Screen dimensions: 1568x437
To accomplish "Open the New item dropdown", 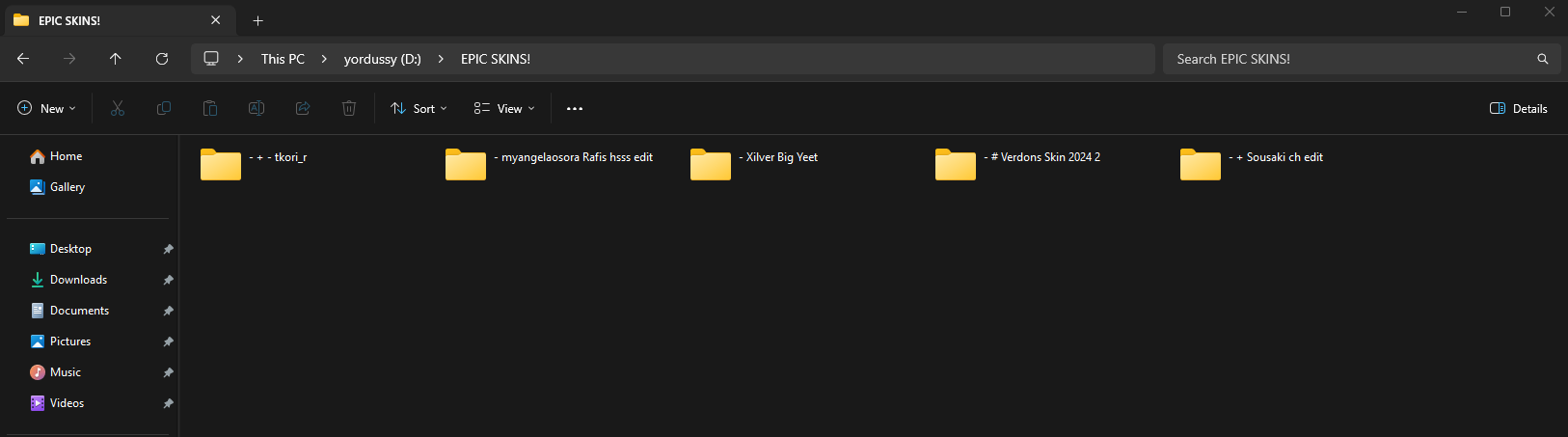I will [x=46, y=109].
